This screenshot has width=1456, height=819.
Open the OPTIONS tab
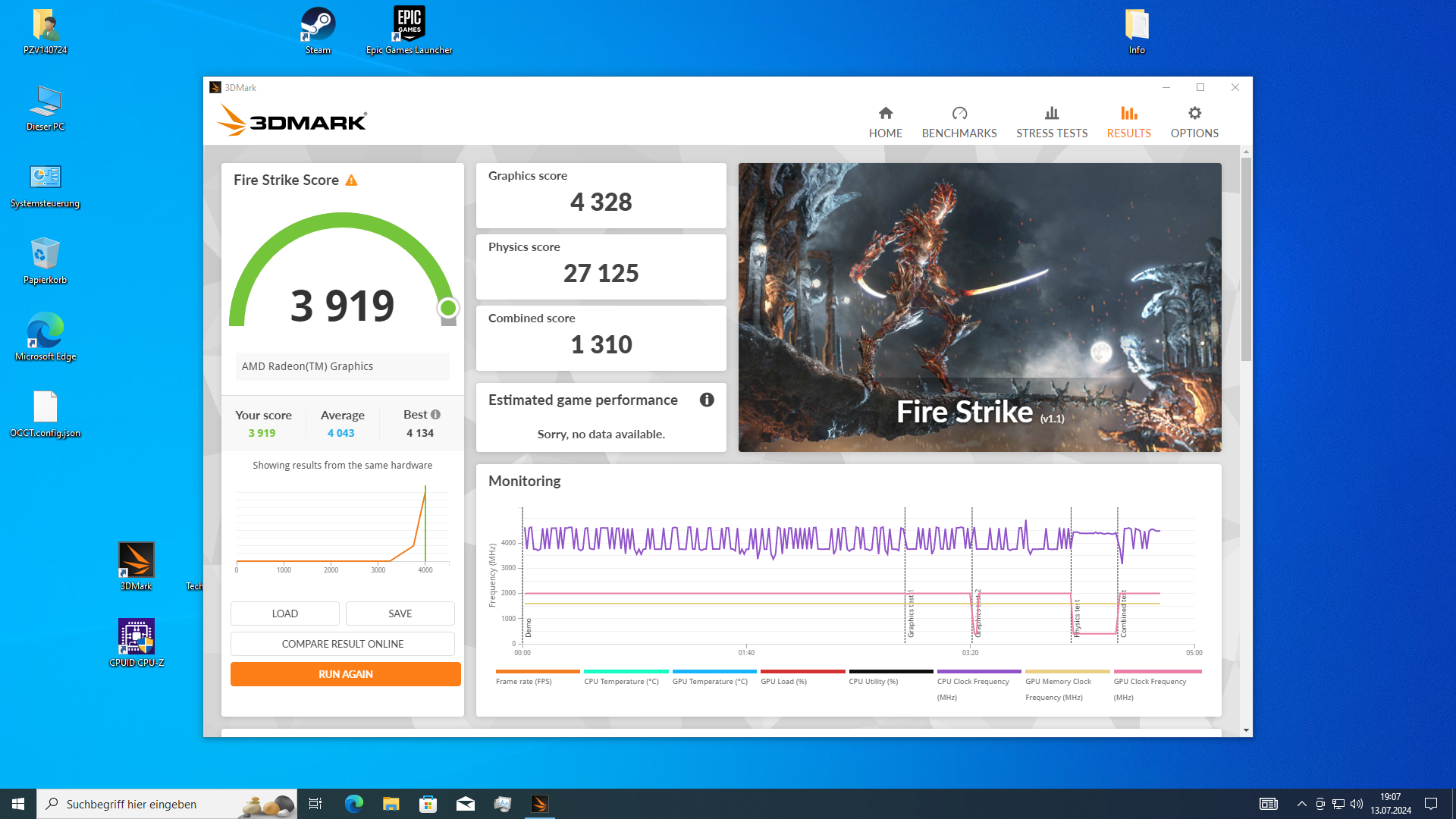[x=1194, y=122]
